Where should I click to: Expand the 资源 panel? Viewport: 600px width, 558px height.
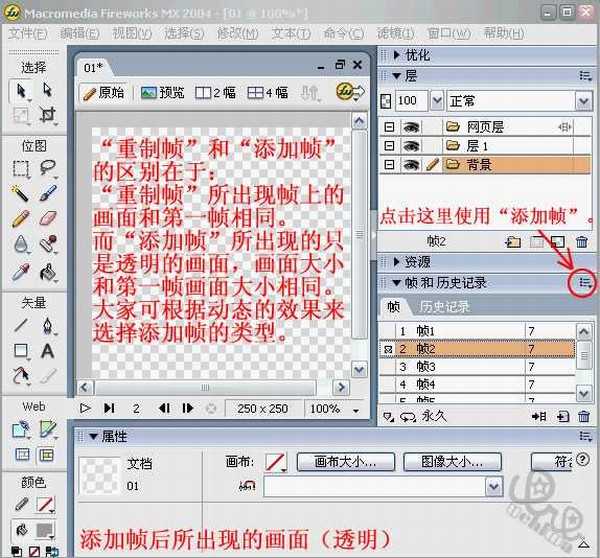397,262
